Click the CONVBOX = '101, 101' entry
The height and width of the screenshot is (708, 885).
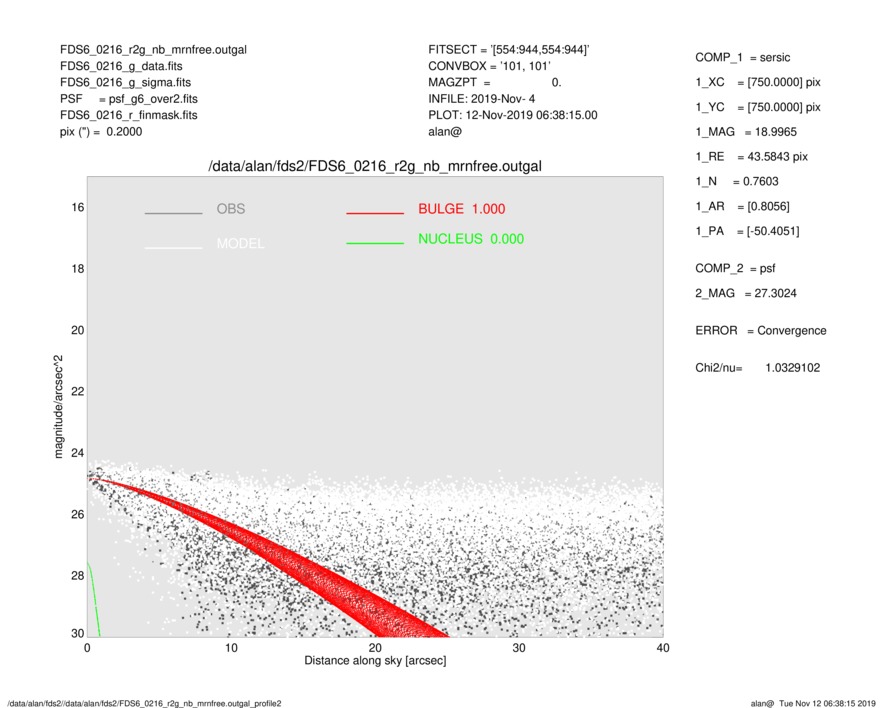(489, 66)
